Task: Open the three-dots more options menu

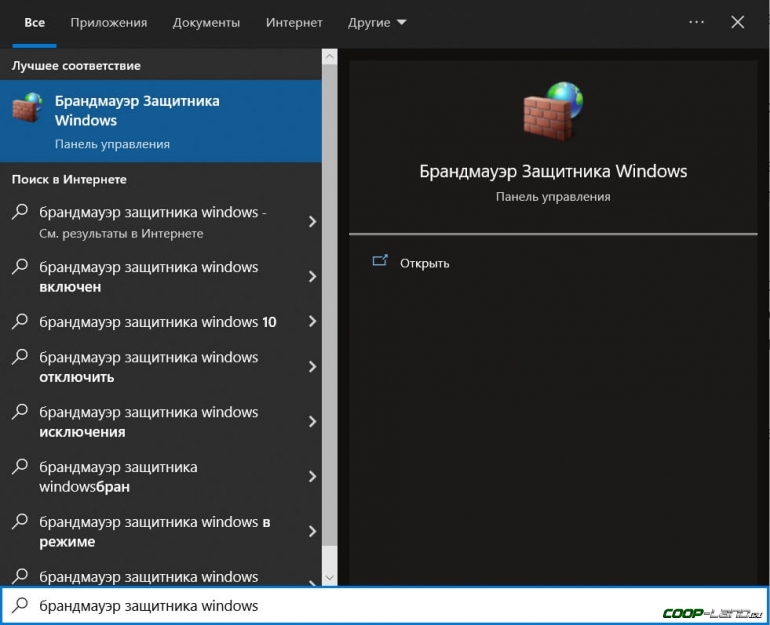Action: pyautogui.click(x=697, y=22)
